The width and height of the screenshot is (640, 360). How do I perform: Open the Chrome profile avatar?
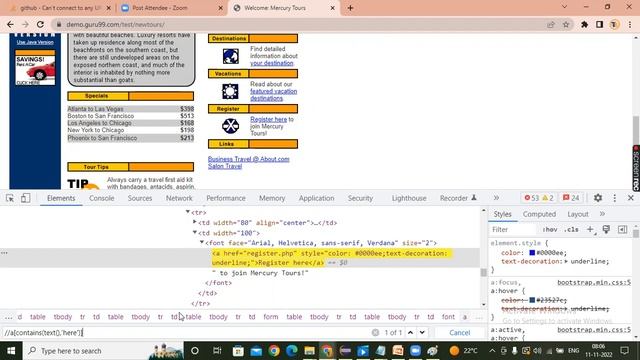pos(614,24)
